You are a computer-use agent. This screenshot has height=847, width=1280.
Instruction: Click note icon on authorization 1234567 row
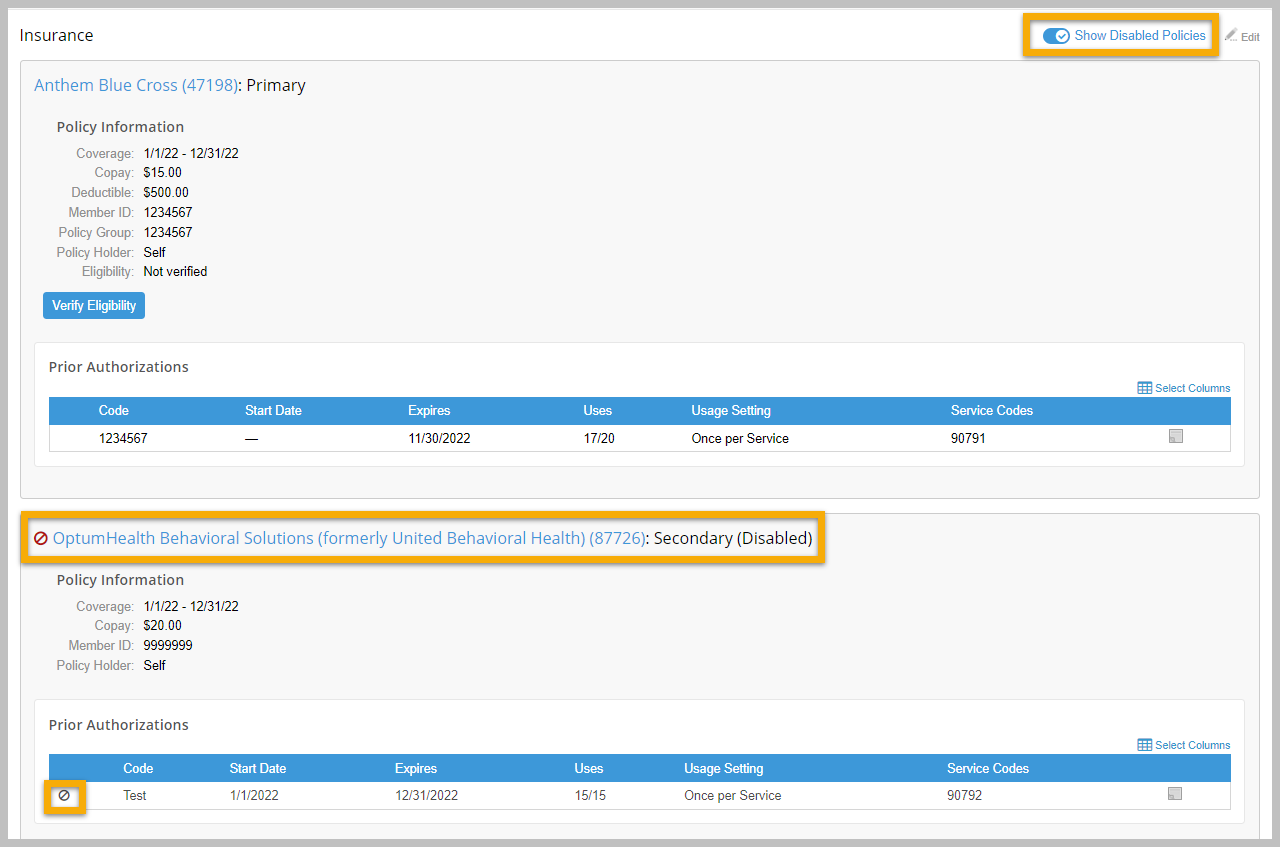click(1176, 436)
